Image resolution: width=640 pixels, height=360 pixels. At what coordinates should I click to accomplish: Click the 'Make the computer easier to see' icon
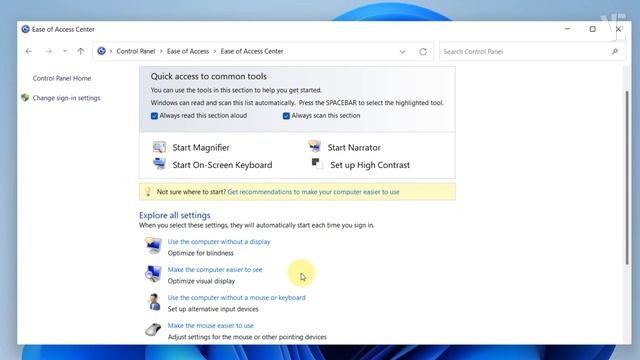[x=153, y=273]
